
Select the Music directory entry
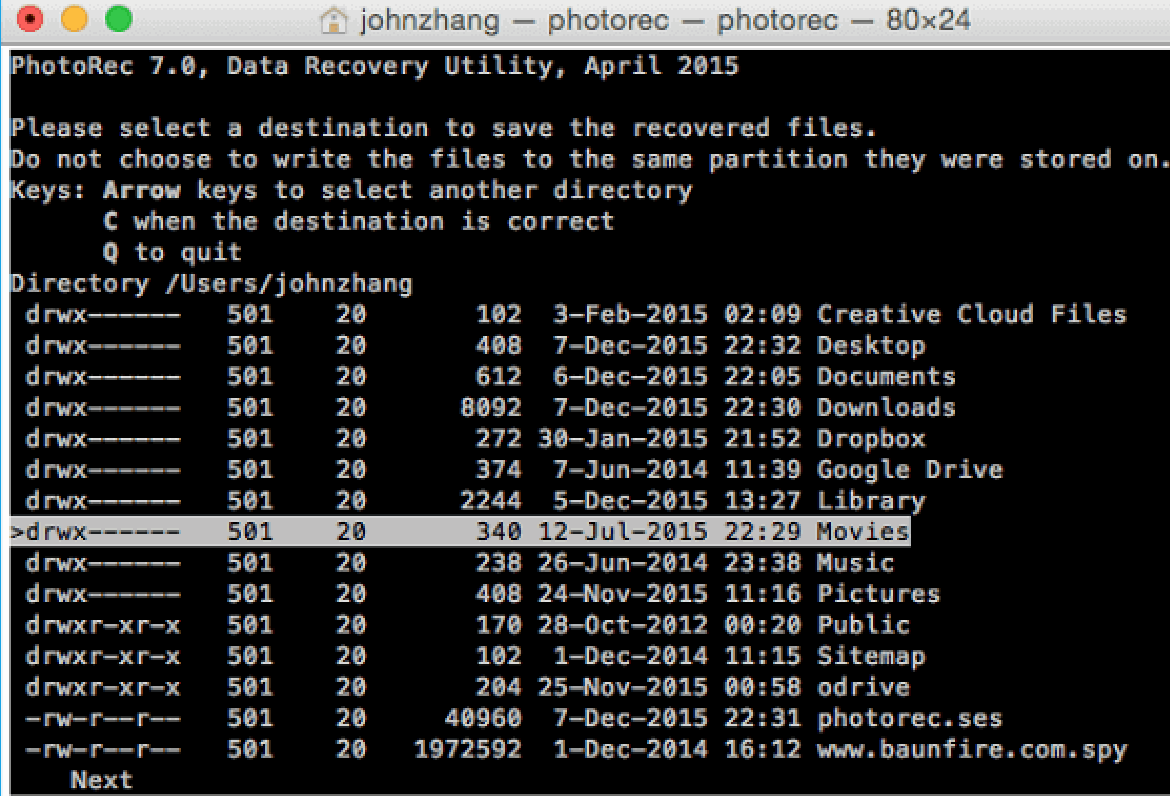[x=854, y=562]
